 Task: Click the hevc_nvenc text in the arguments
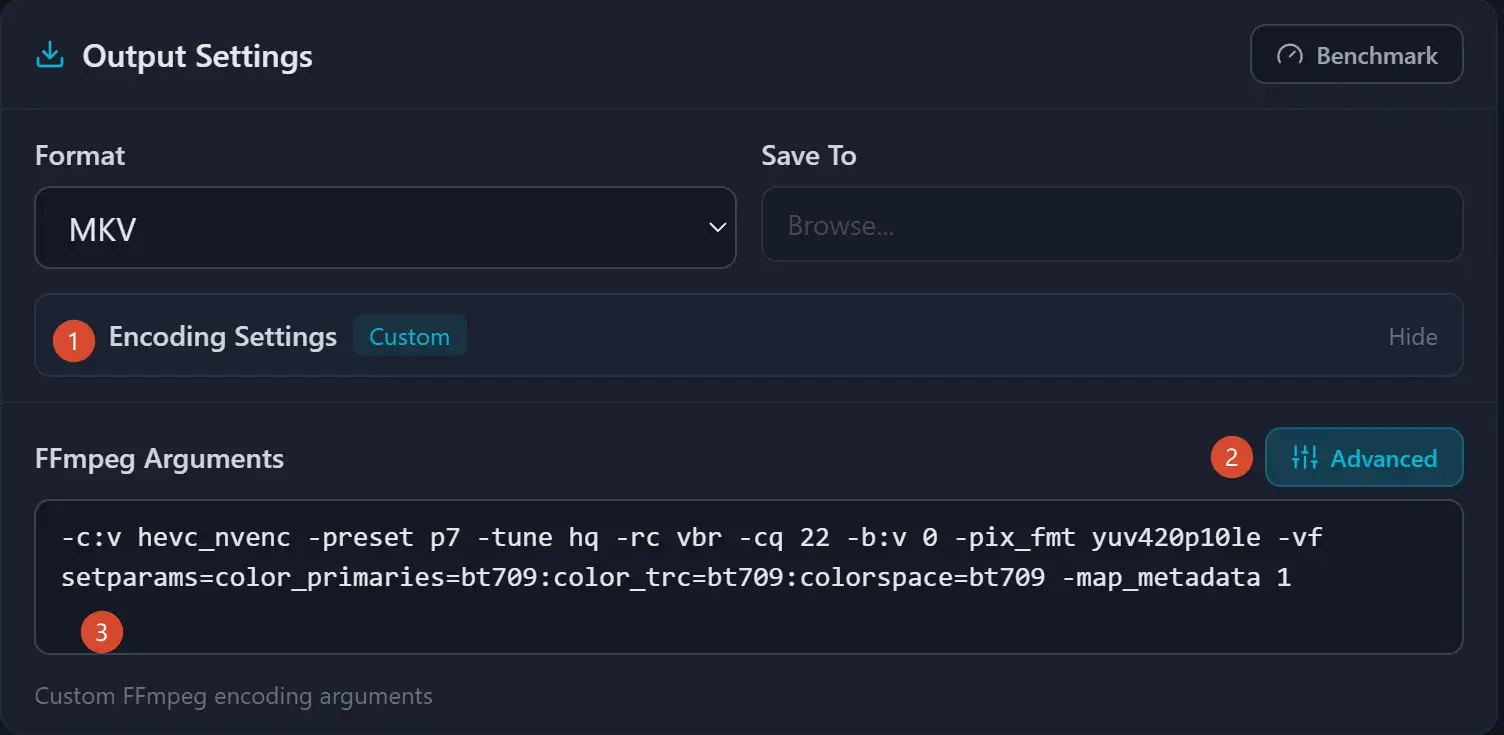click(214, 538)
